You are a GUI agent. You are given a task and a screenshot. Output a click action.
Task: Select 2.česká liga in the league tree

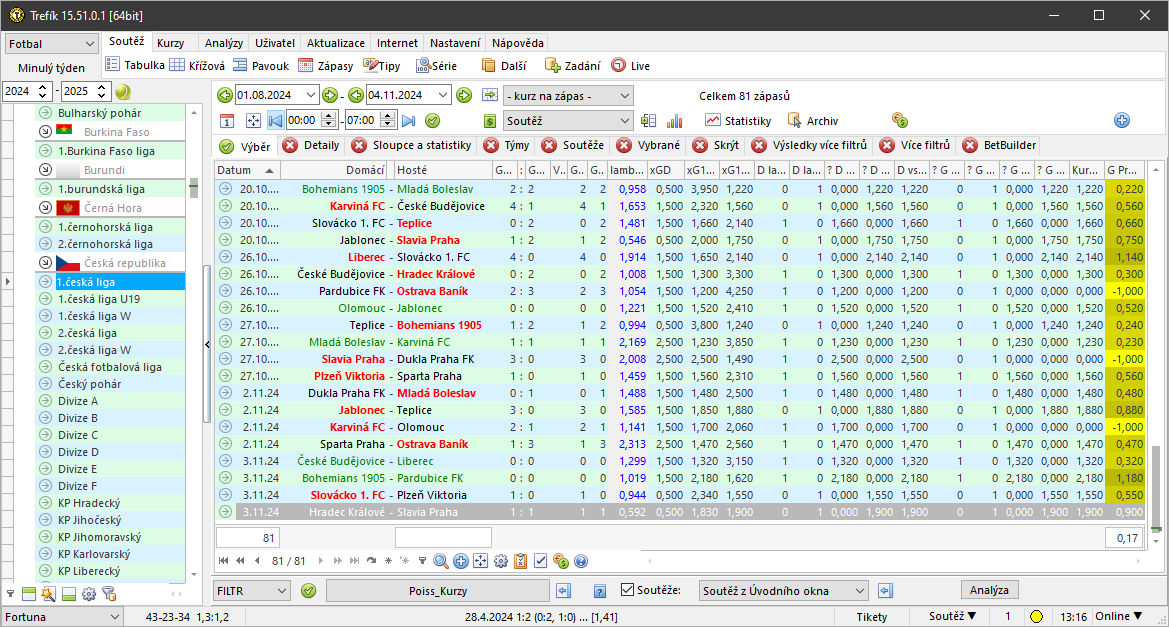click(x=110, y=333)
